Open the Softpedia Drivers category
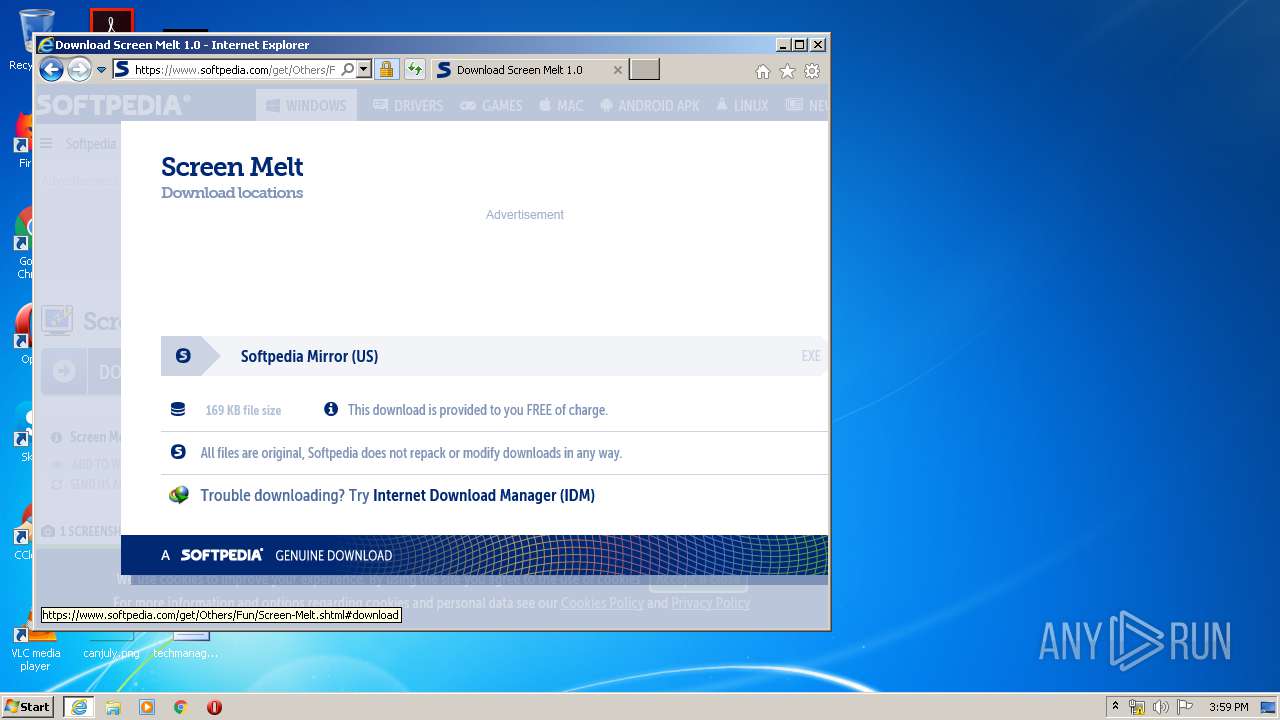Viewport: 1280px width, 720px height. [x=408, y=105]
